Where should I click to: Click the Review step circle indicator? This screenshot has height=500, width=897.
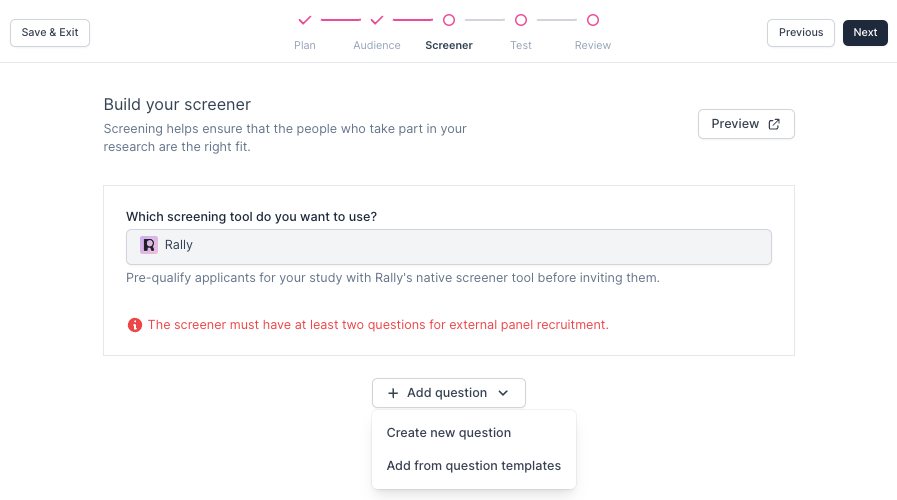[x=593, y=20]
